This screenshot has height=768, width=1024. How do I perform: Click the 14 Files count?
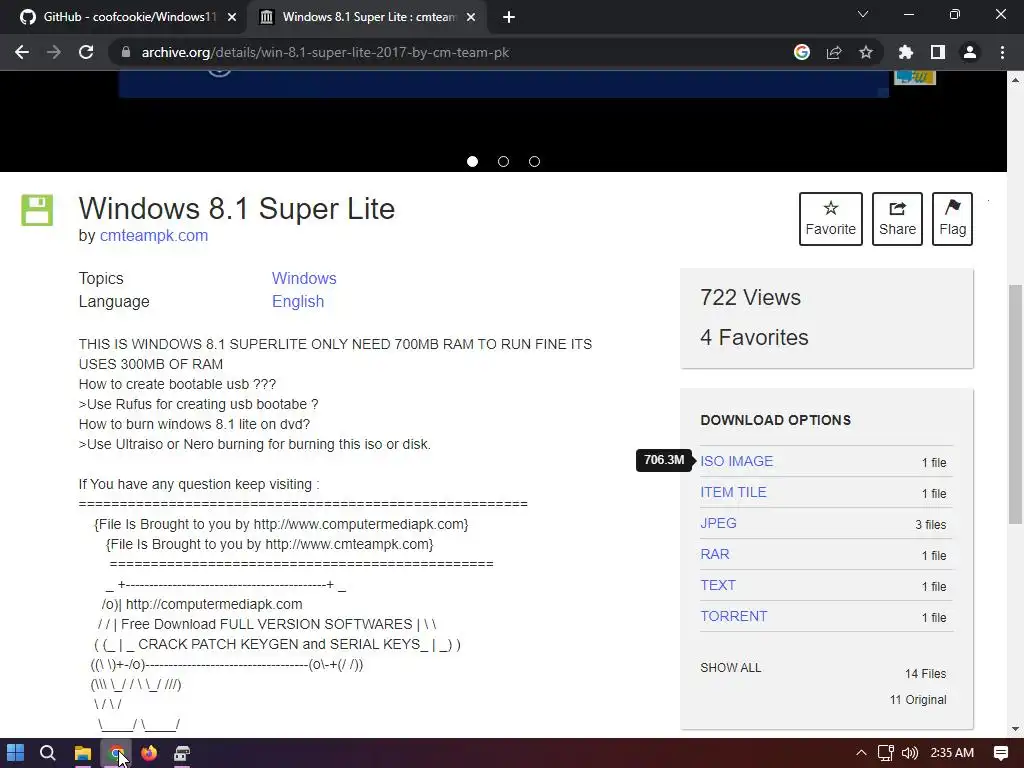point(925,674)
